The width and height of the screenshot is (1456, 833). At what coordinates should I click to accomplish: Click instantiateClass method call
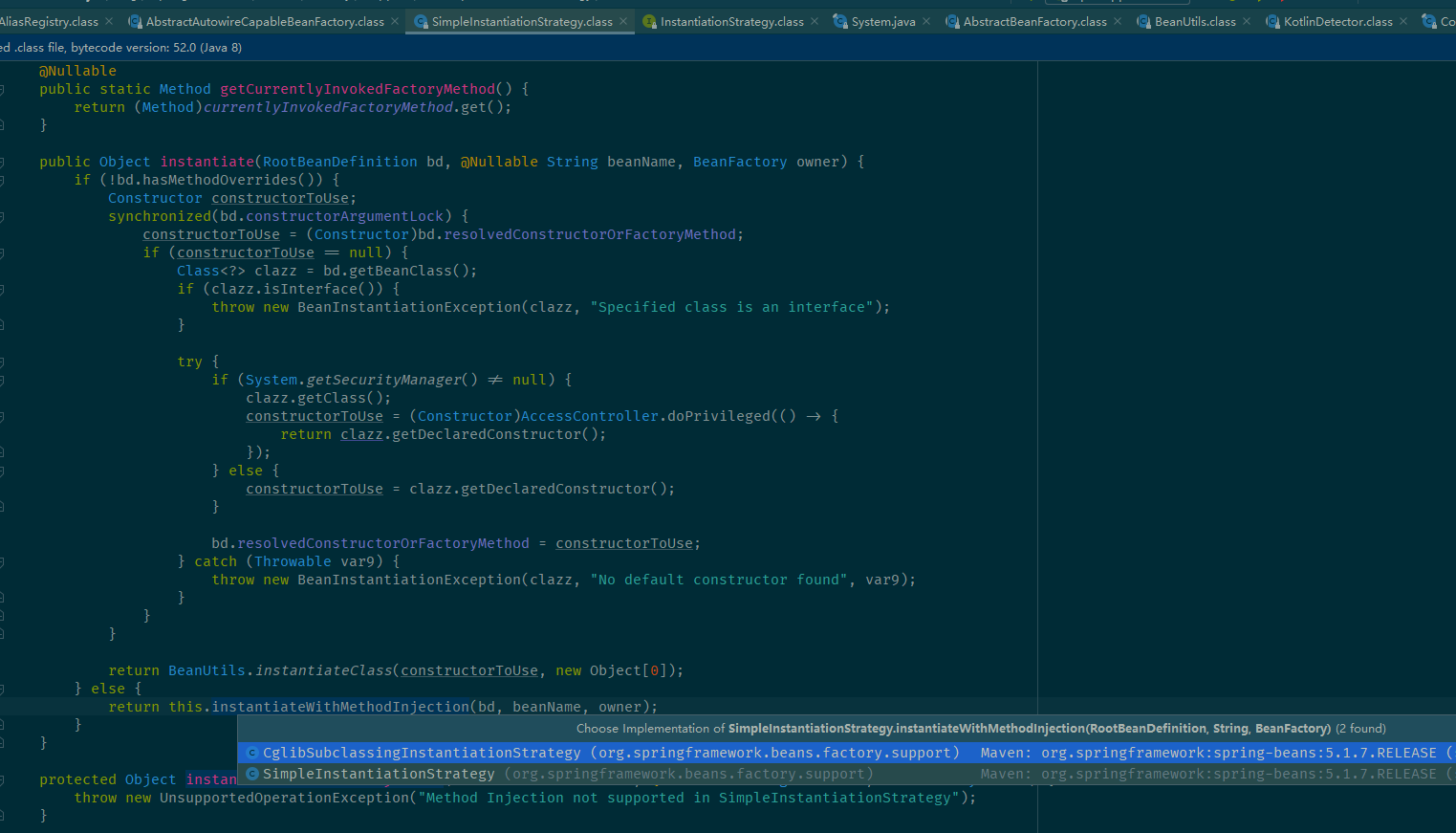[x=323, y=670]
